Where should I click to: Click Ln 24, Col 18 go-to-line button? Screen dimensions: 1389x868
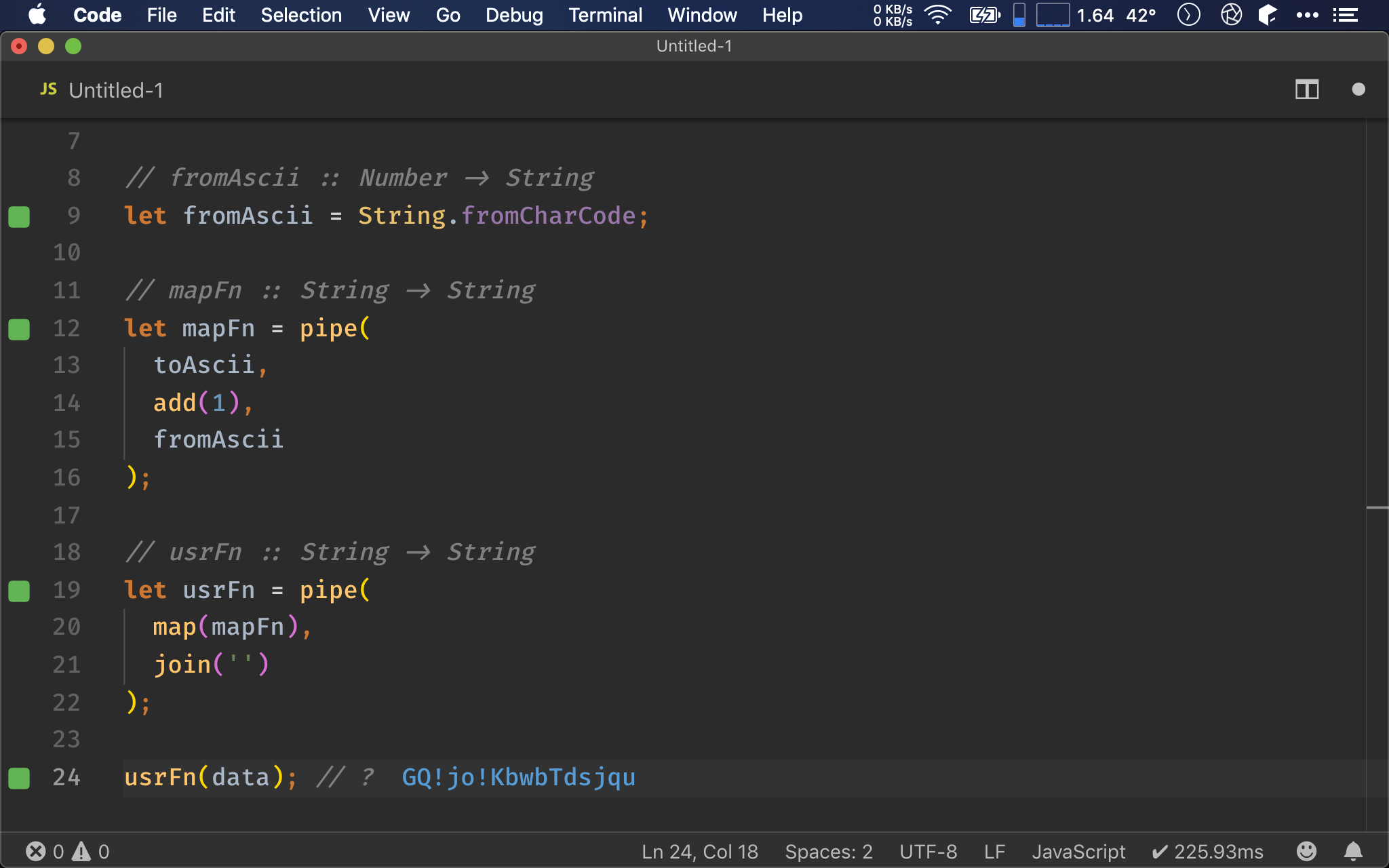(x=699, y=851)
